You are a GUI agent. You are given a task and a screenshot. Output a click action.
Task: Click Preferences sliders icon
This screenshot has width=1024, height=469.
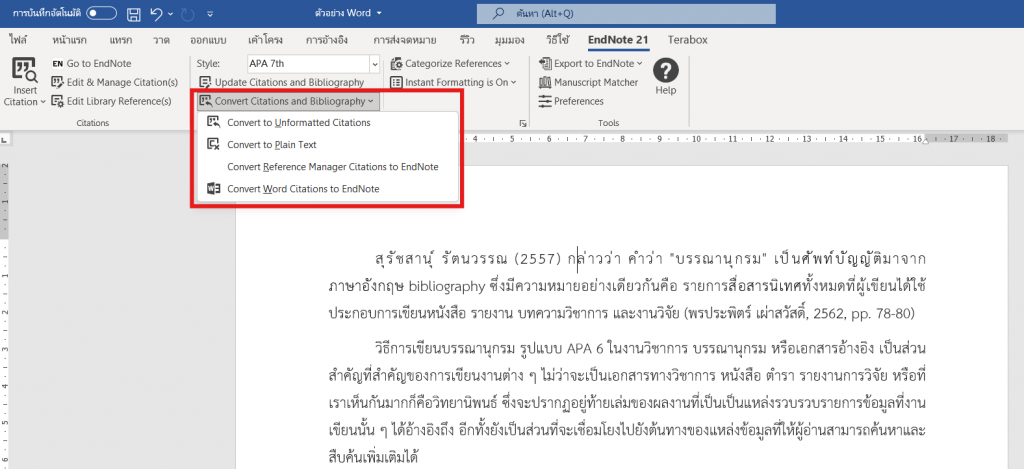pos(545,101)
